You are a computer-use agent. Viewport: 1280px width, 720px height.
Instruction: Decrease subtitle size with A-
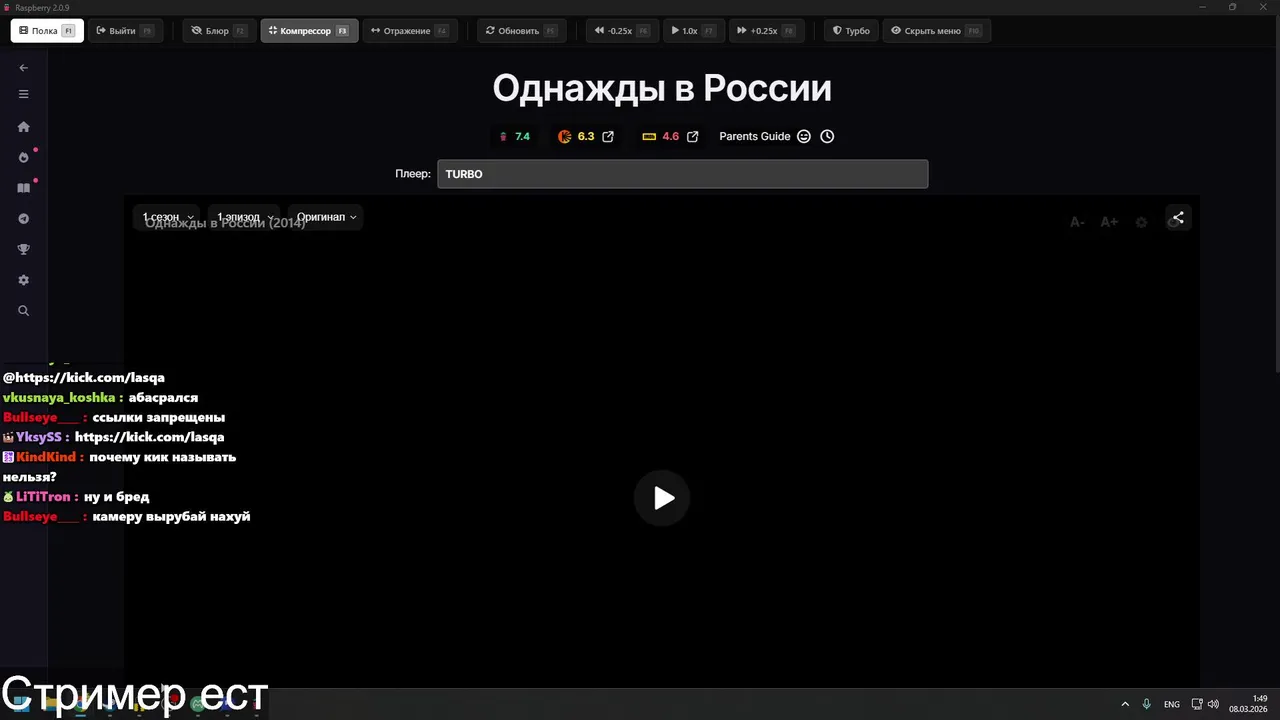click(1077, 222)
